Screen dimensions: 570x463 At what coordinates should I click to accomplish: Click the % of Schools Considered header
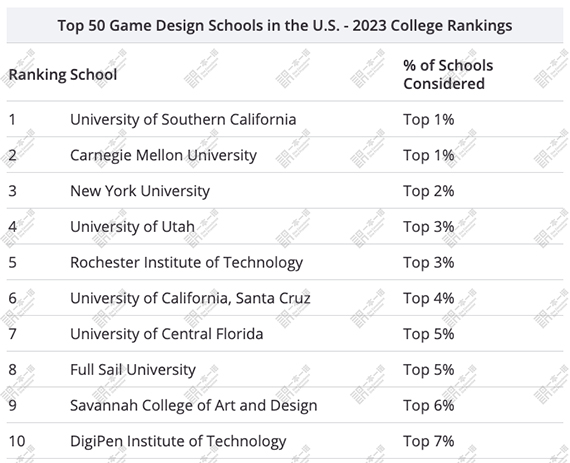click(448, 75)
